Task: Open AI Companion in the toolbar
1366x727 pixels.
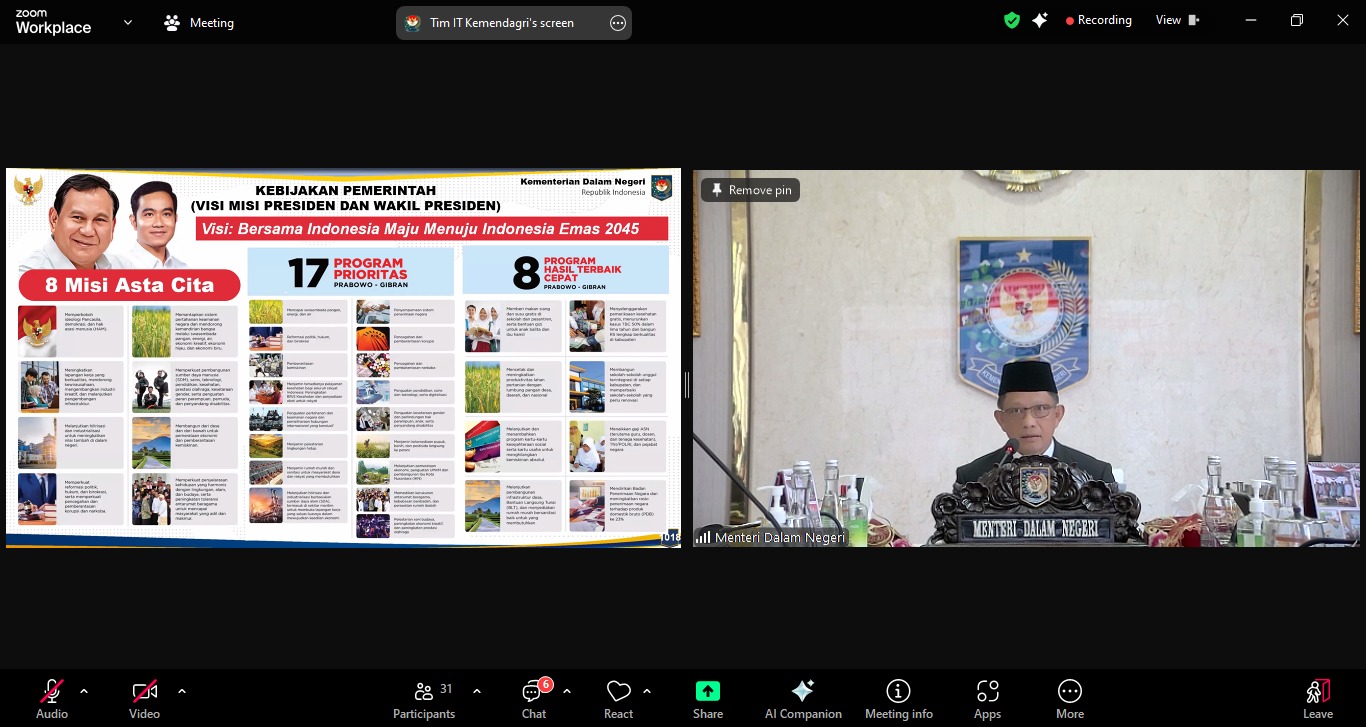Action: (x=802, y=699)
